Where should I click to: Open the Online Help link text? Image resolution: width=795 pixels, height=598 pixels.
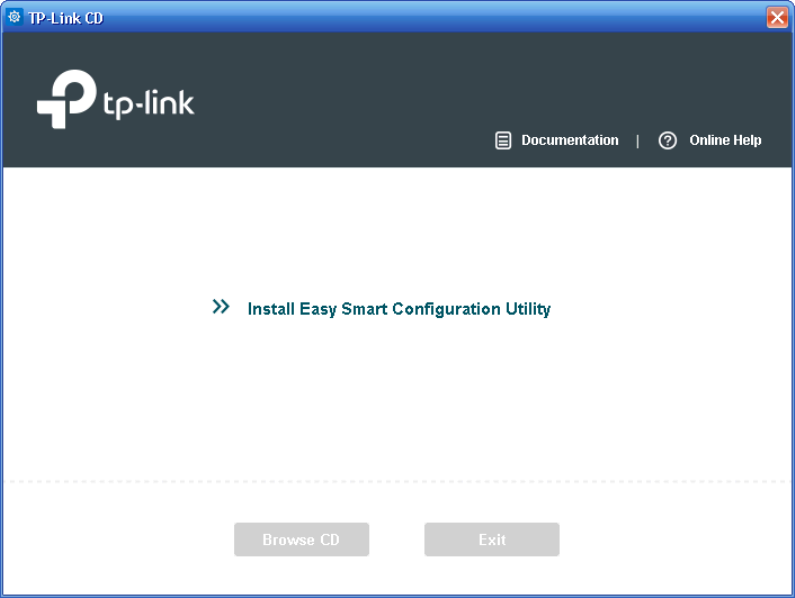point(725,140)
